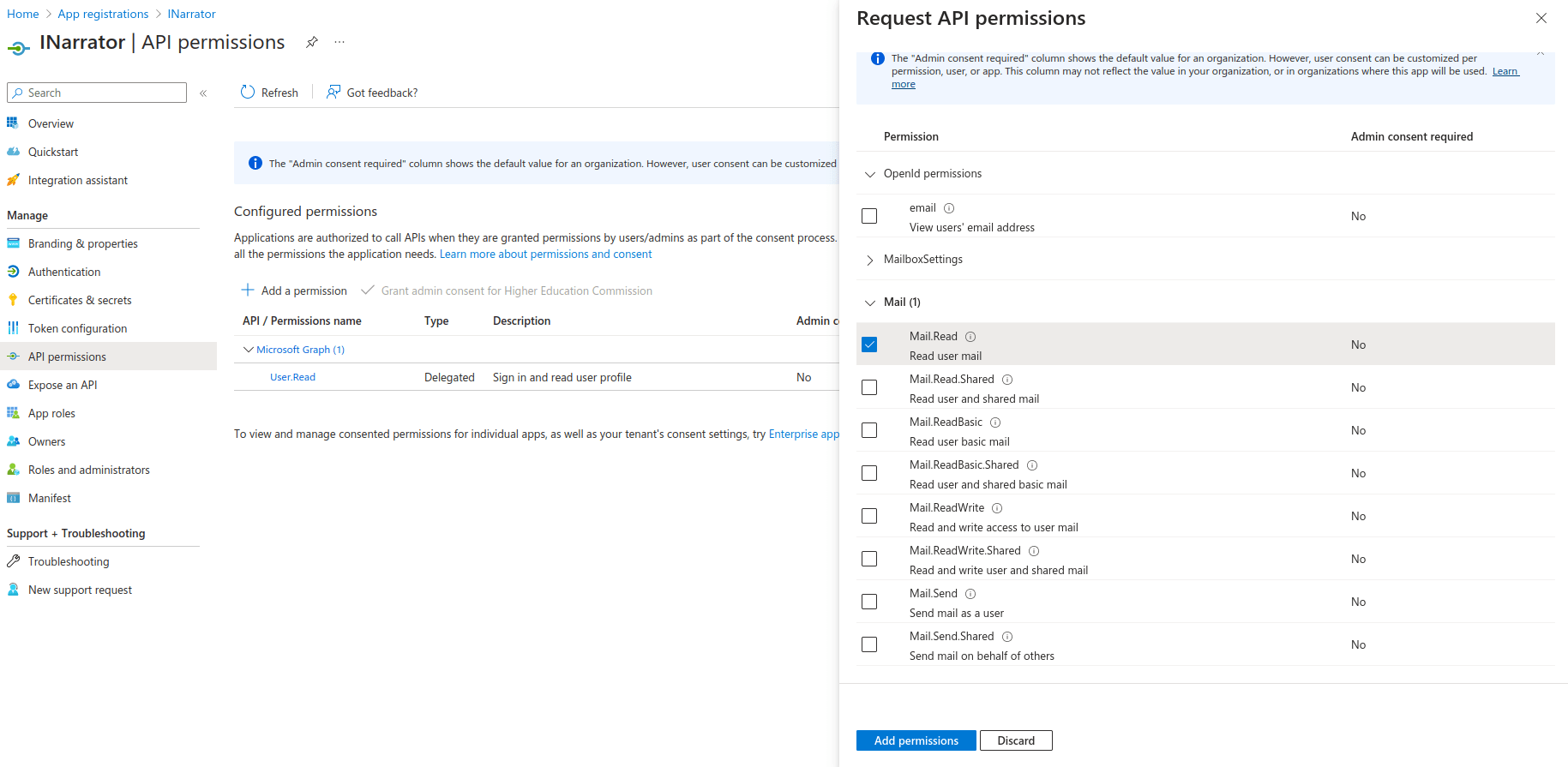Click the App roles icon
1568x767 pixels.
(13, 413)
